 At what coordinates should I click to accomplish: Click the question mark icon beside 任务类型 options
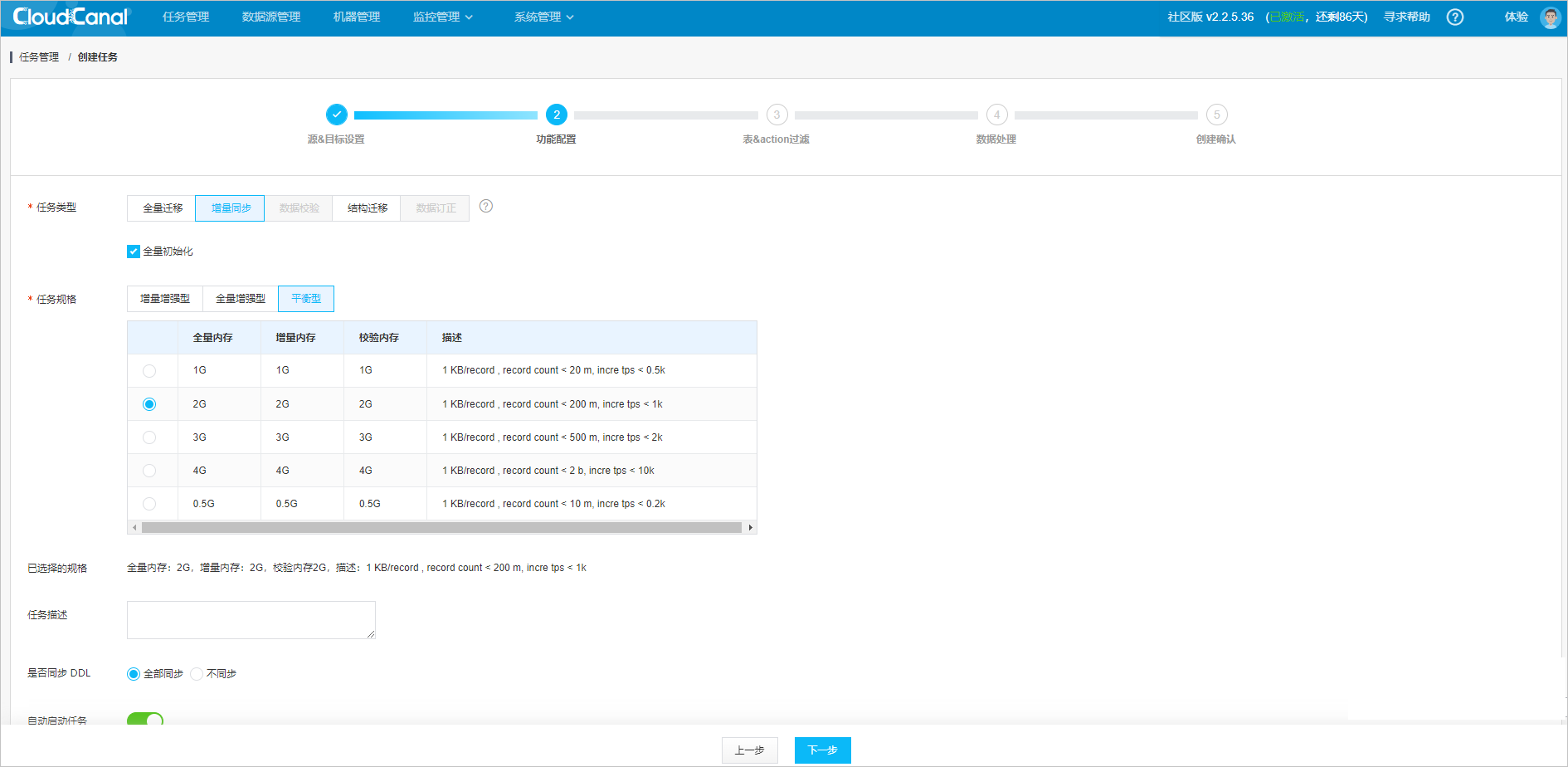tap(485, 206)
